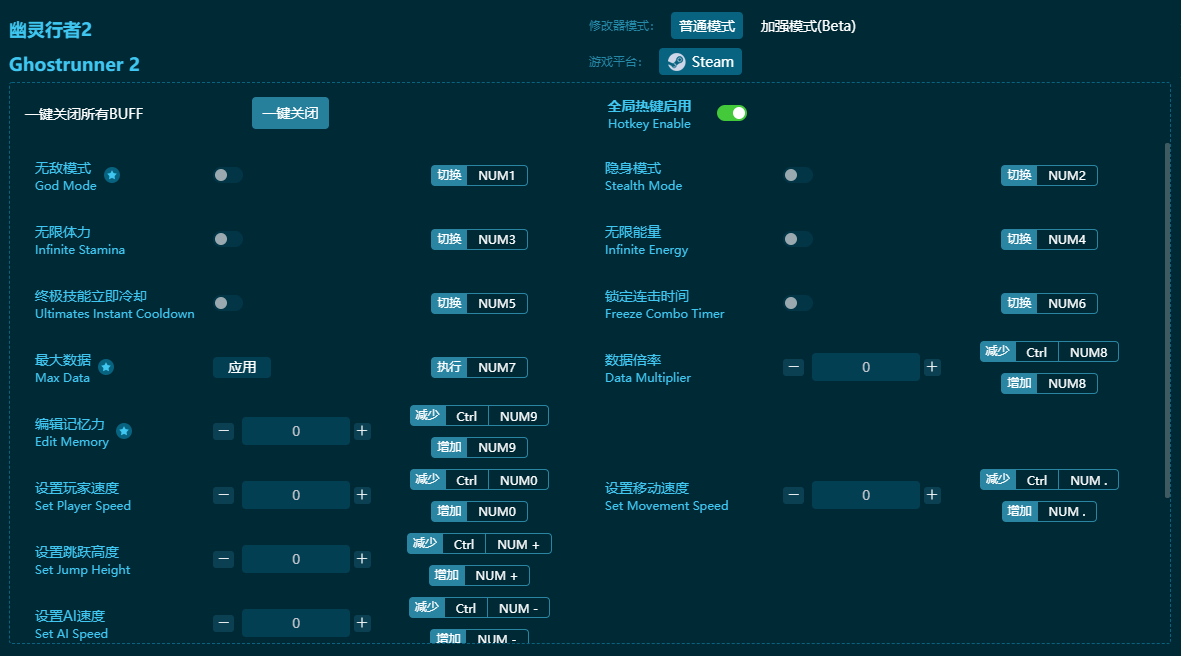
Task: Click 增加 NUM . hotkey for Movement Speed
Action: [x=1049, y=511]
